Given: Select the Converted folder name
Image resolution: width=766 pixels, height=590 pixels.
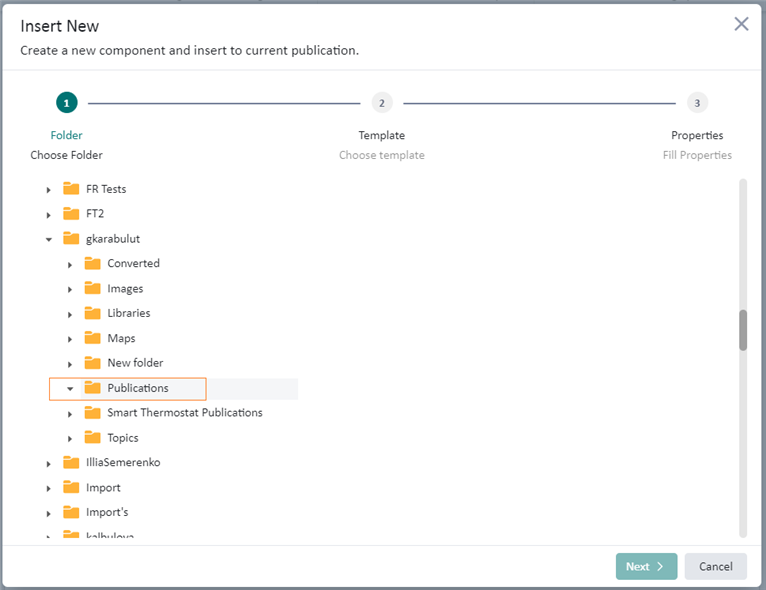Looking at the screenshot, I should pos(133,264).
